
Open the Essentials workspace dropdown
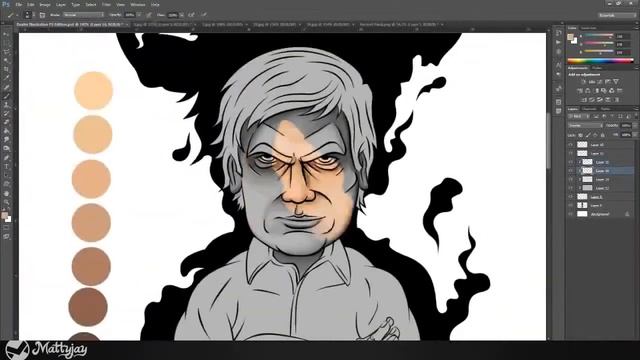pos(618,15)
